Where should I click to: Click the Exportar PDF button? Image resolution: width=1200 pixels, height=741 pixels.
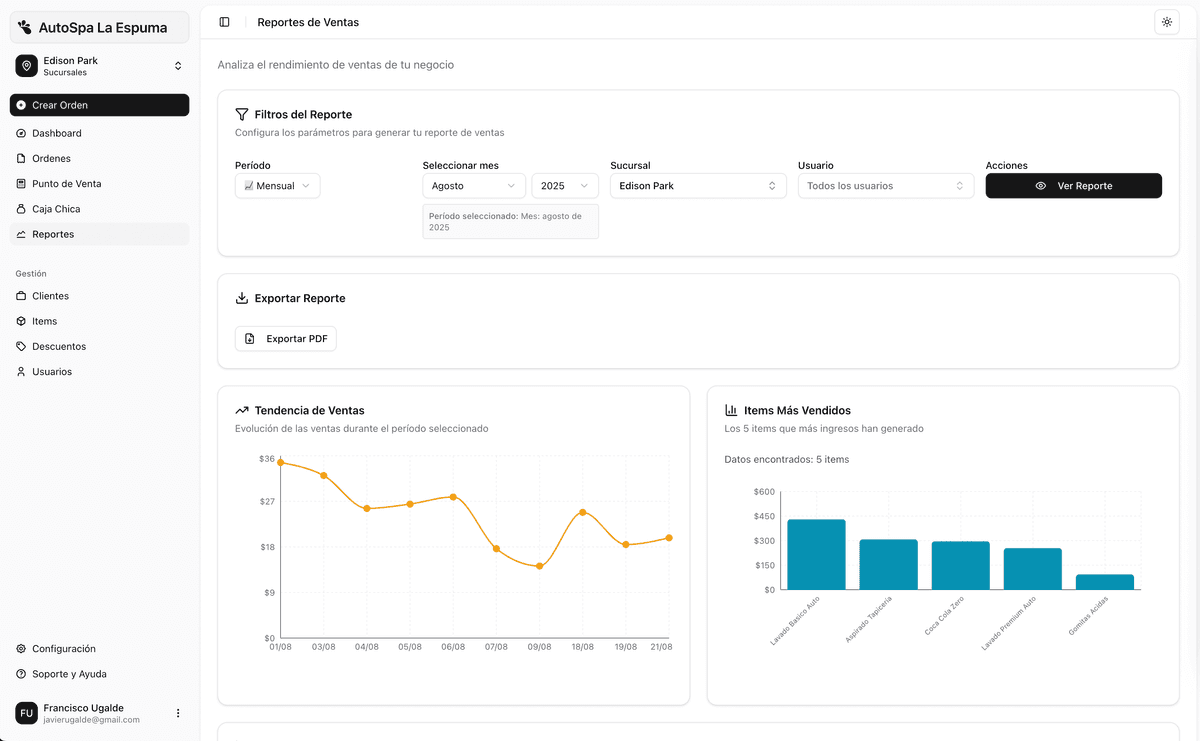click(x=286, y=339)
